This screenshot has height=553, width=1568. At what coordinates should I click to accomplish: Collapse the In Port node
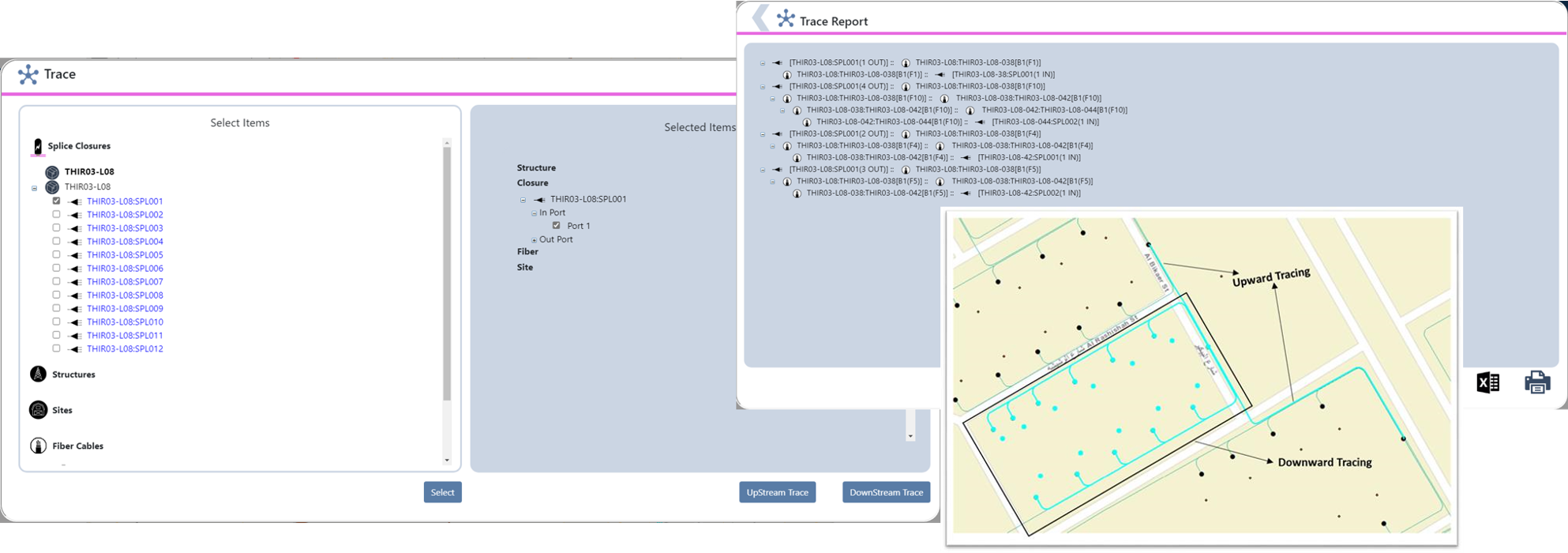(534, 213)
